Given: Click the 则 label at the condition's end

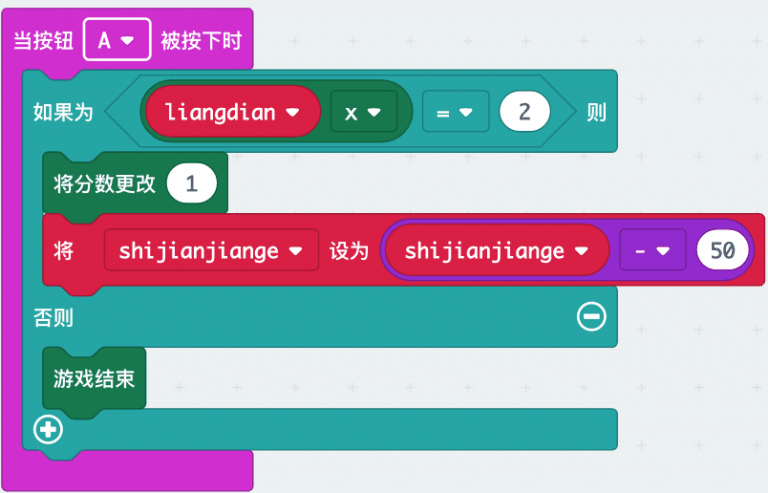Looking at the screenshot, I should point(596,112).
